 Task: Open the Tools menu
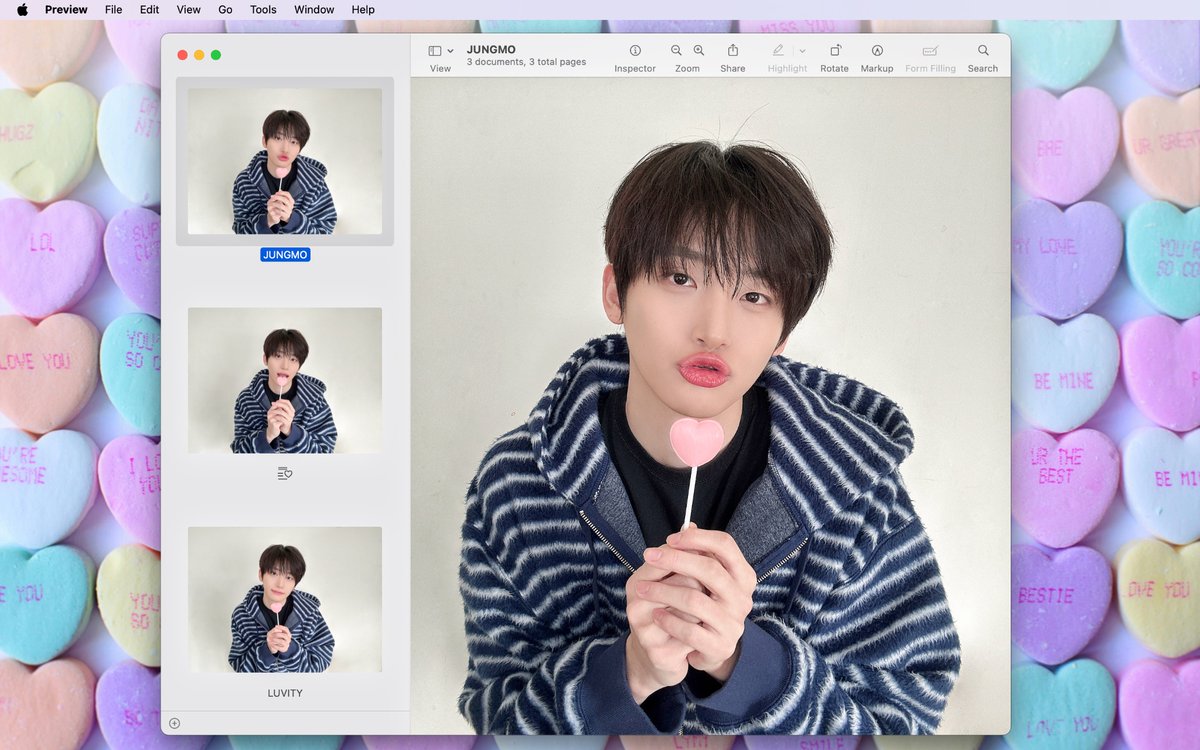coord(263,10)
